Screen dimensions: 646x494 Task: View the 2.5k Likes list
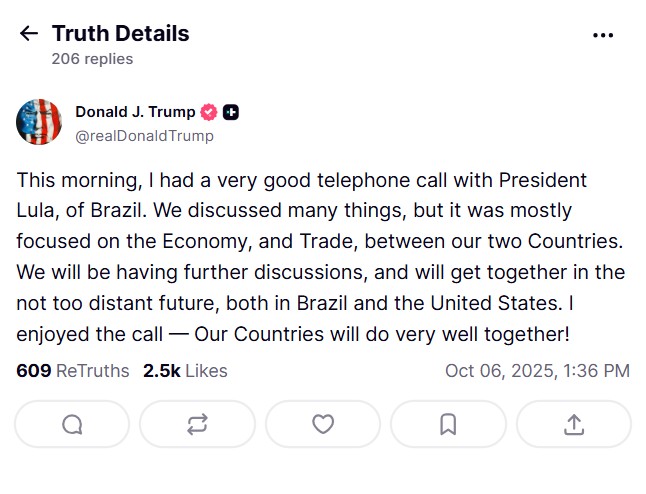coord(185,371)
